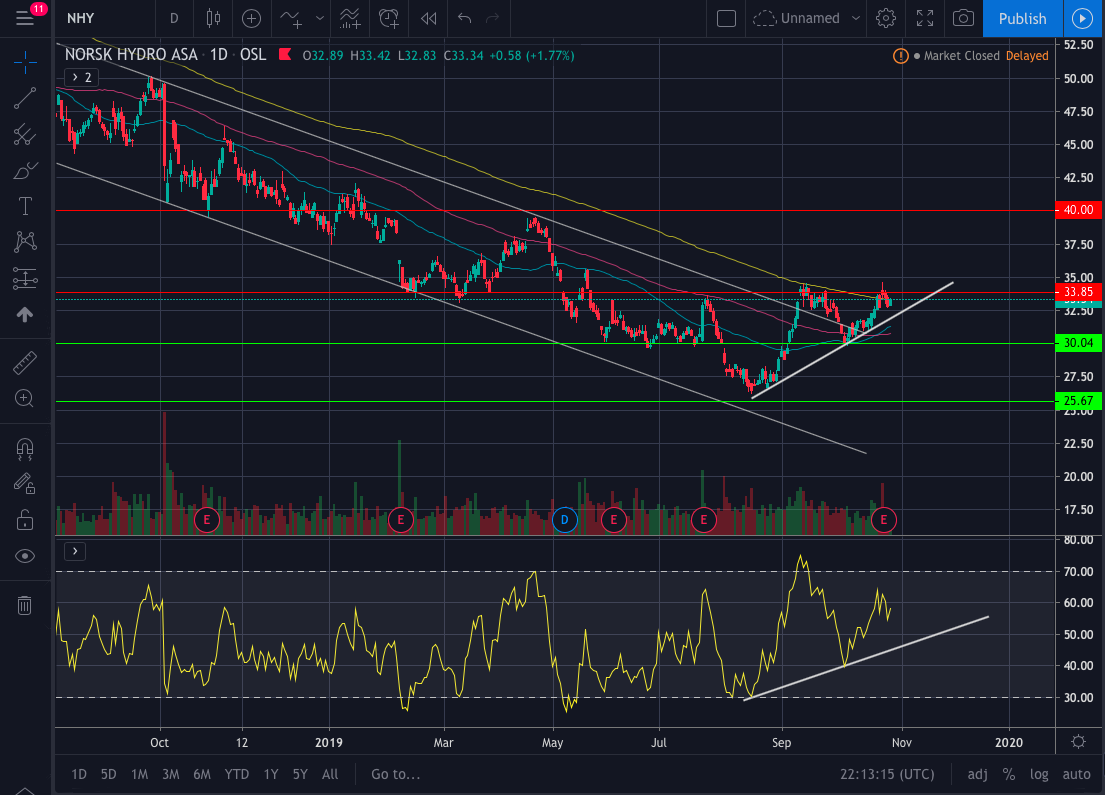Select the 6M time range
This screenshot has height=795, width=1105.
point(202,774)
